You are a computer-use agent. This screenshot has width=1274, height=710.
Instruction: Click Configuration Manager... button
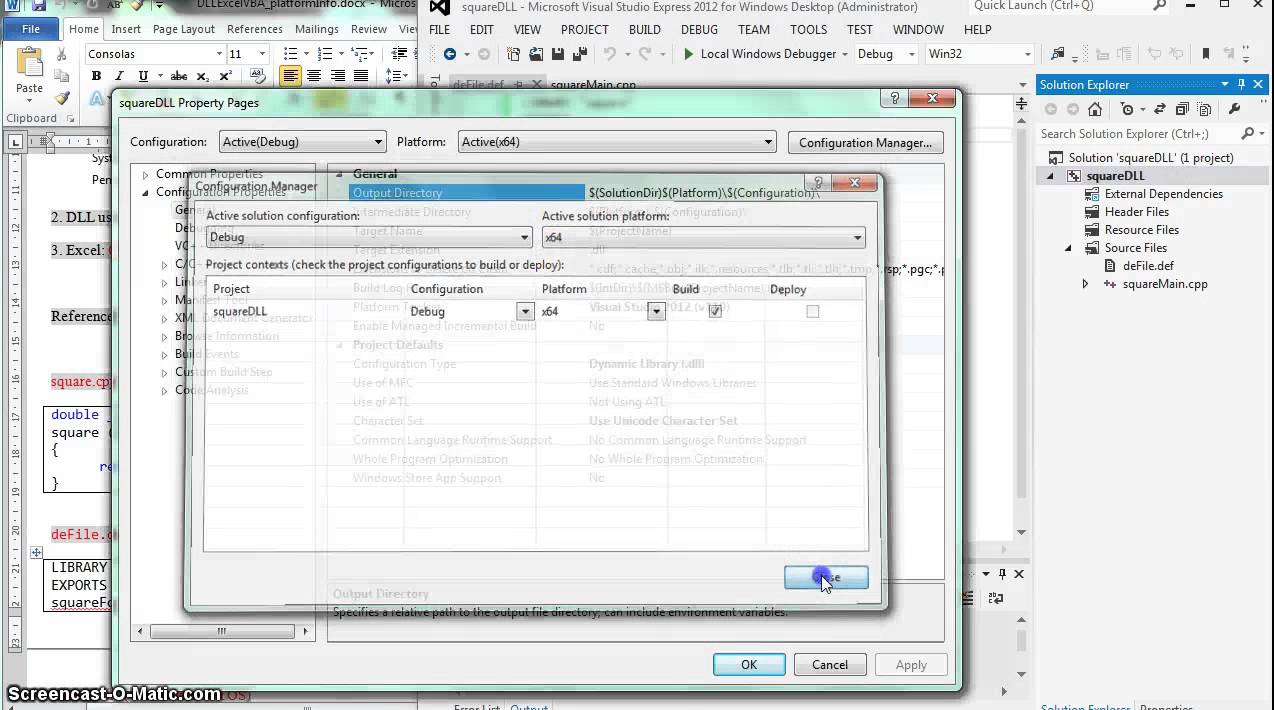[866, 143]
